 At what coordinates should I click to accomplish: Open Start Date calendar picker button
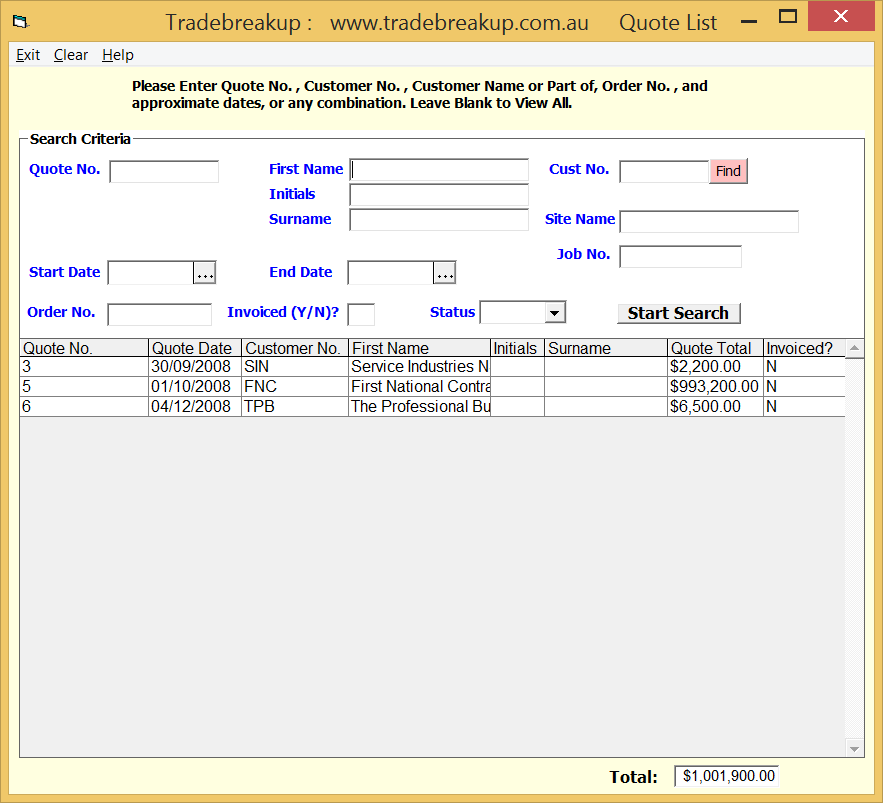pos(204,273)
